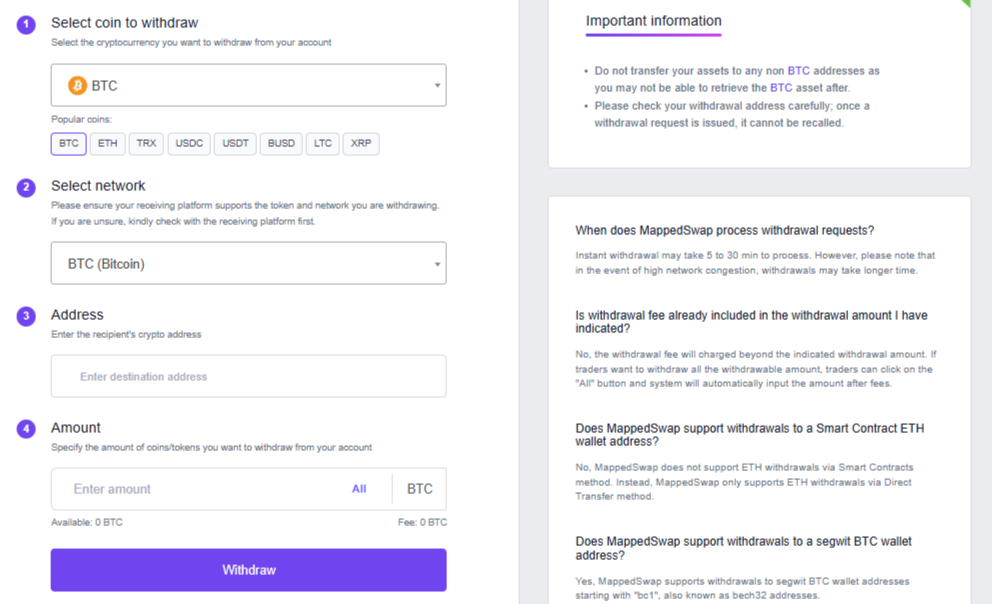992x604 pixels.
Task: Pick USDC from popular coins
Action: (189, 144)
